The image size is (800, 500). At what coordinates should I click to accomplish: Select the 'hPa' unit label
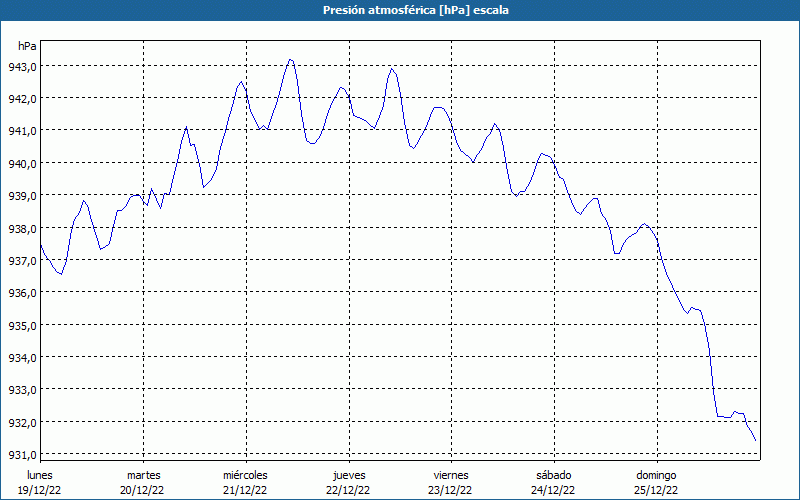point(27,46)
